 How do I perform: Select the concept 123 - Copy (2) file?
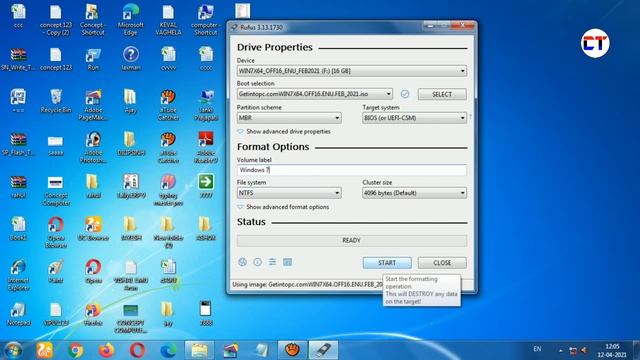click(56, 20)
